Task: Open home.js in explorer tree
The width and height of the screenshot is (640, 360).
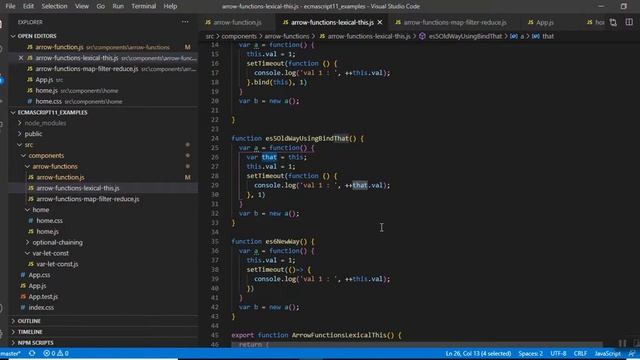Action: tap(47, 231)
